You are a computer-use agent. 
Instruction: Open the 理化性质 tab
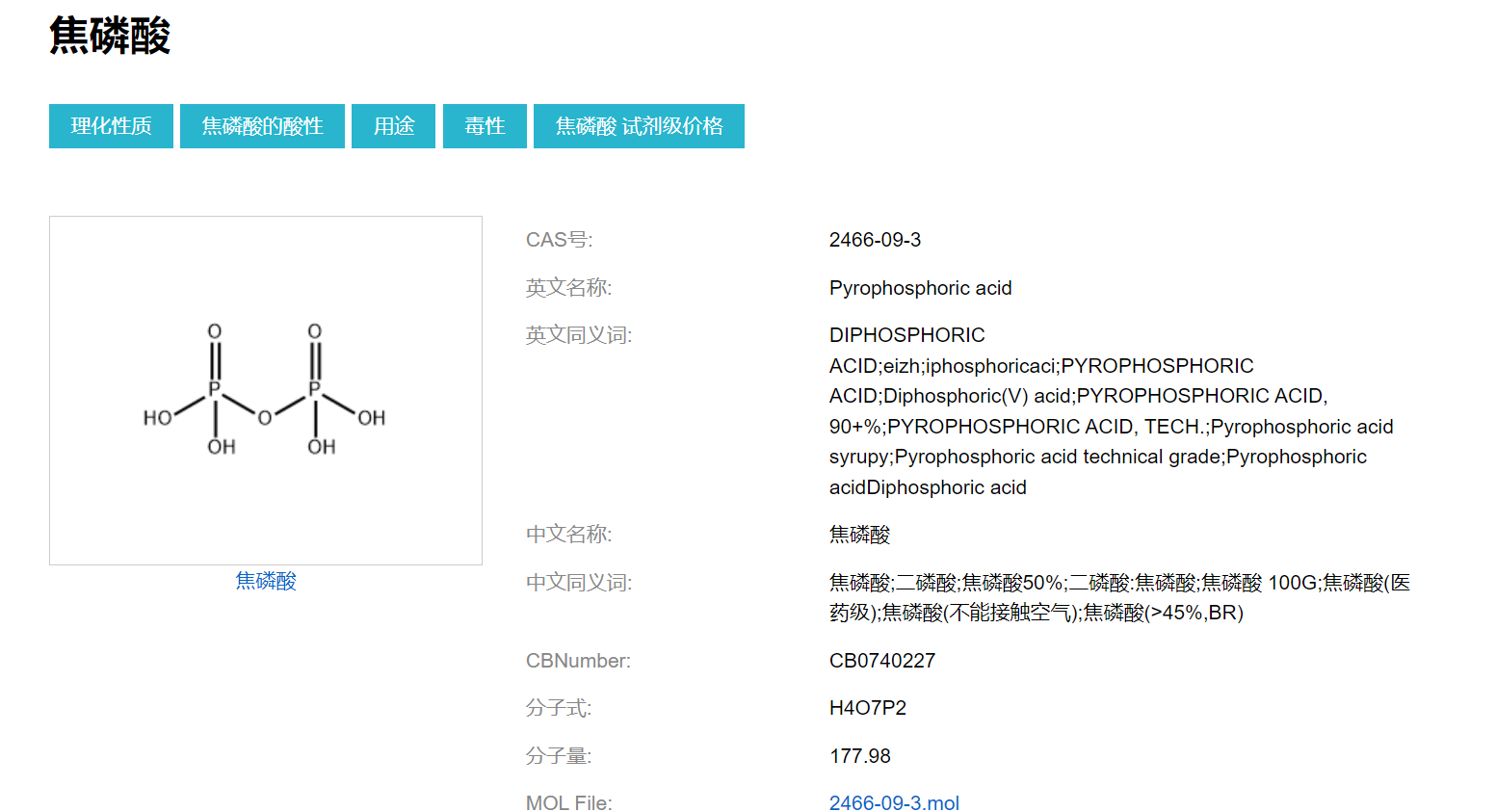click(111, 126)
